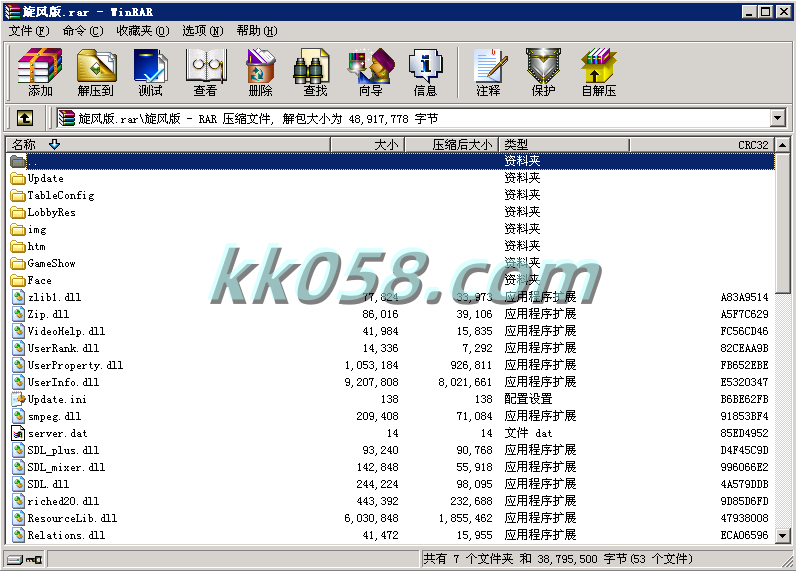Select the Face folder row
This screenshot has width=796, height=571.
tap(391, 280)
